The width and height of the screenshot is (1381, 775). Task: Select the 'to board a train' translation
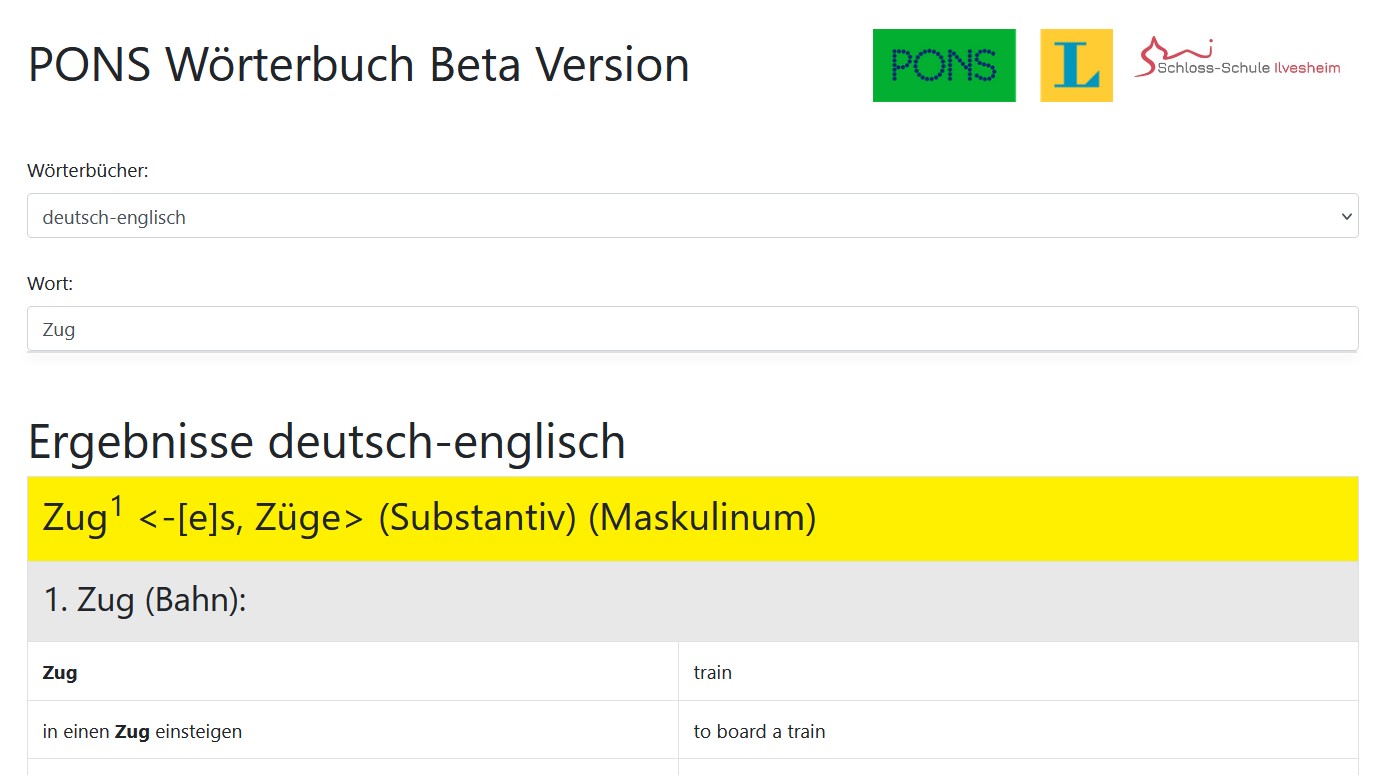[759, 732]
